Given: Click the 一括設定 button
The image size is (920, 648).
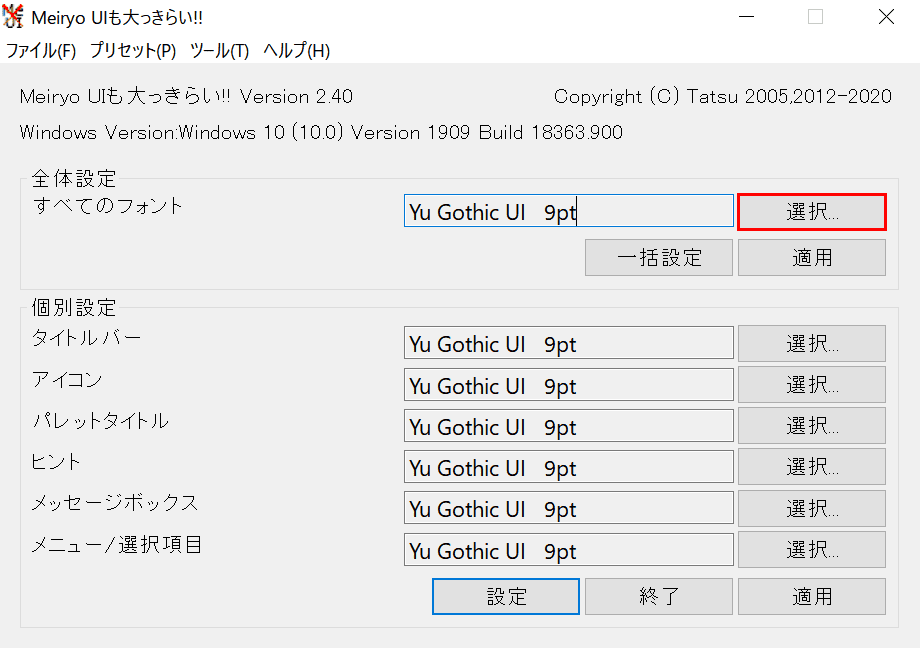Looking at the screenshot, I should tap(659, 257).
